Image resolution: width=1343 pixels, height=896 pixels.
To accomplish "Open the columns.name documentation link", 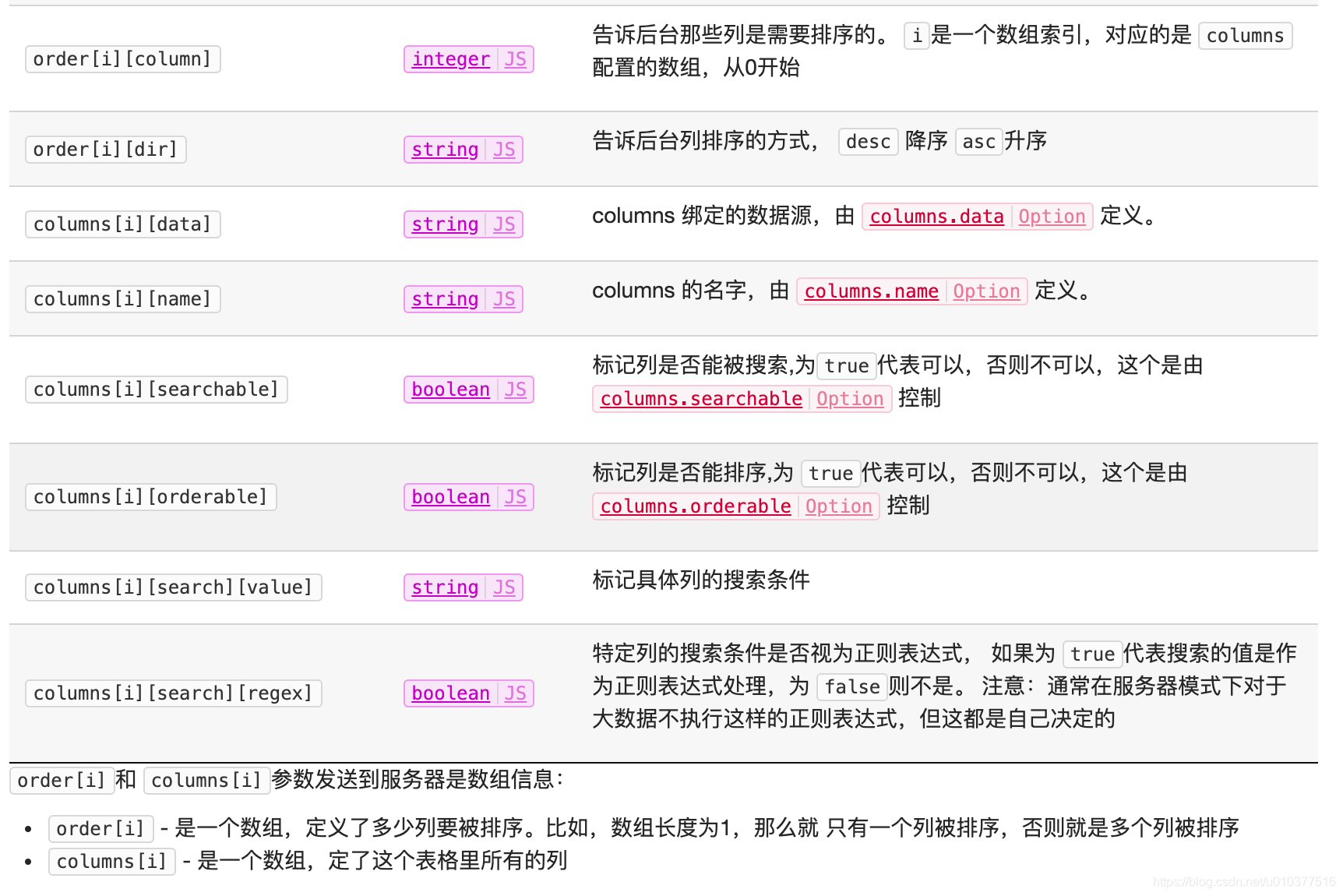I will click(x=870, y=291).
